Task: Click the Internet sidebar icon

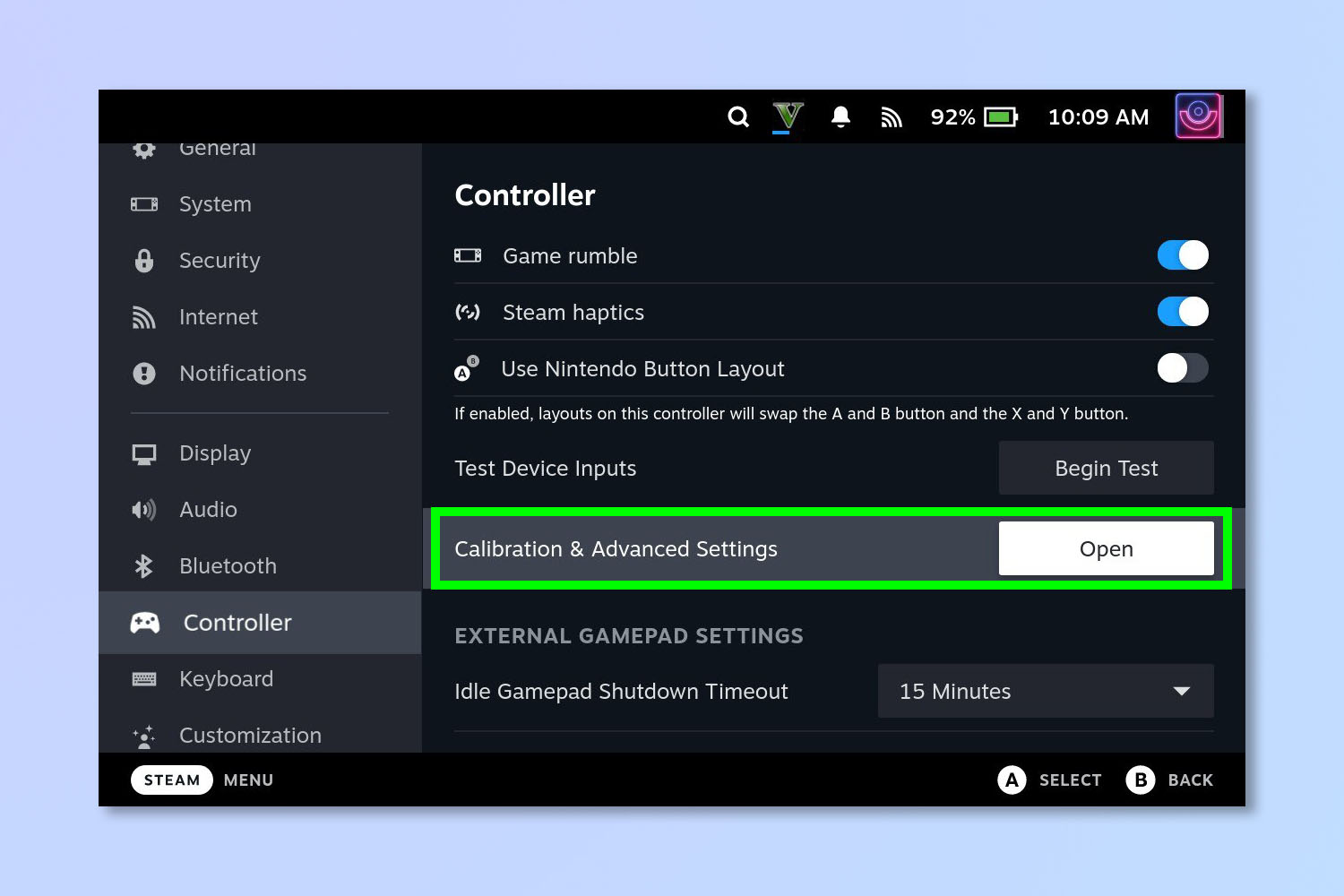Action: (144, 317)
